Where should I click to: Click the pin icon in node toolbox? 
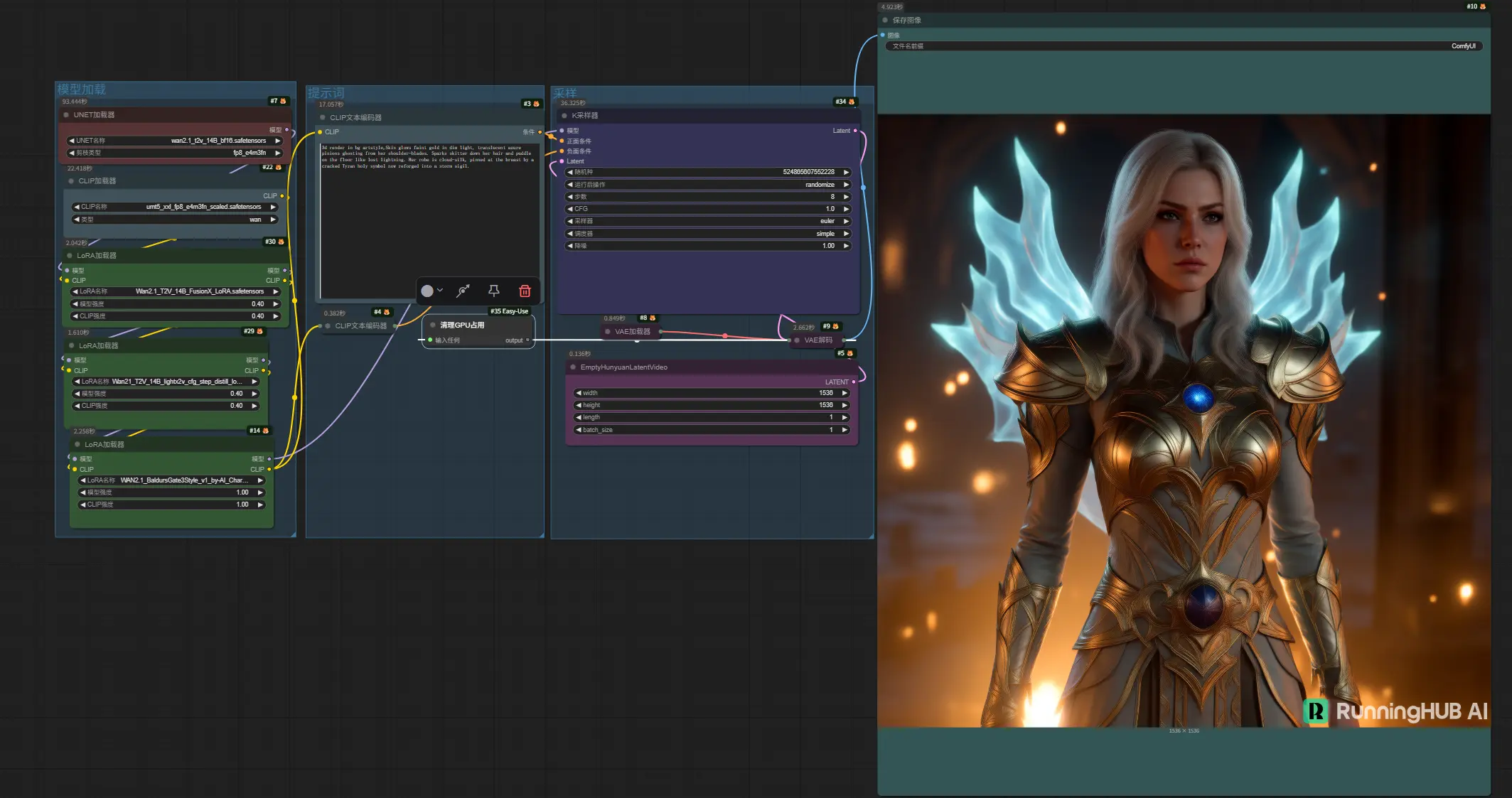point(493,291)
